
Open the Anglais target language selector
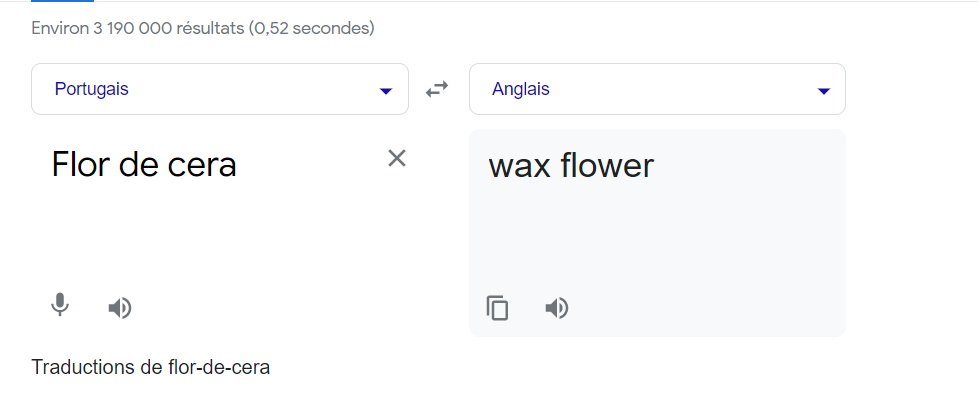pyautogui.click(x=656, y=90)
